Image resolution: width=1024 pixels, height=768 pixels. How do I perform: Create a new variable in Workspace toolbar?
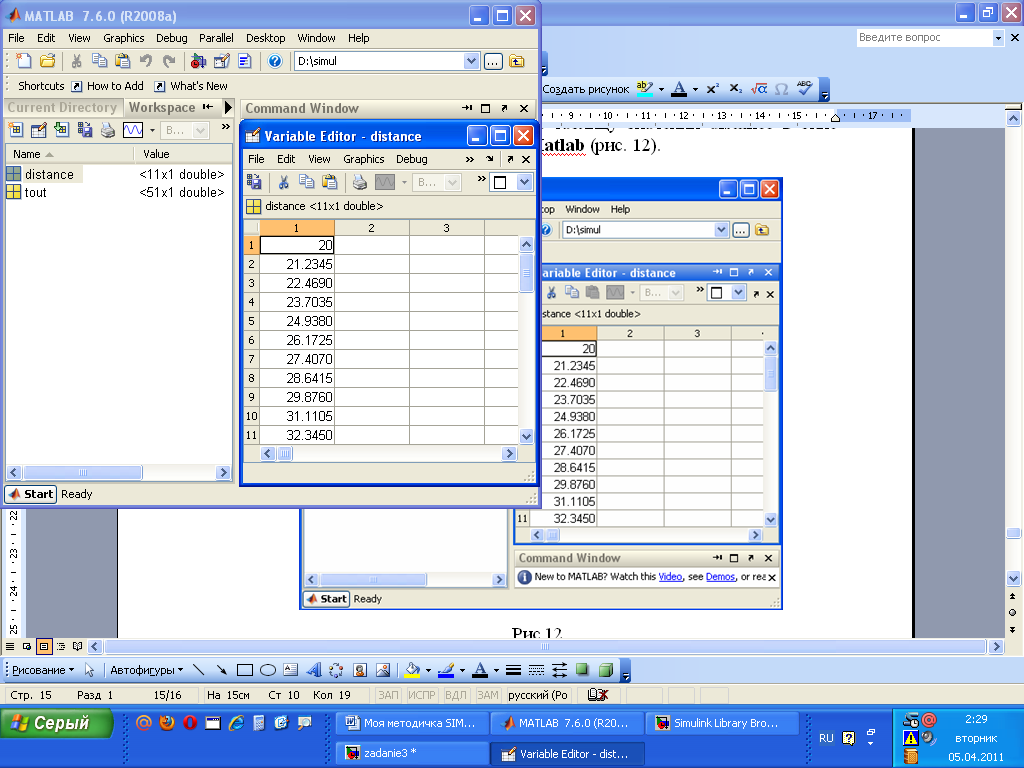16,130
